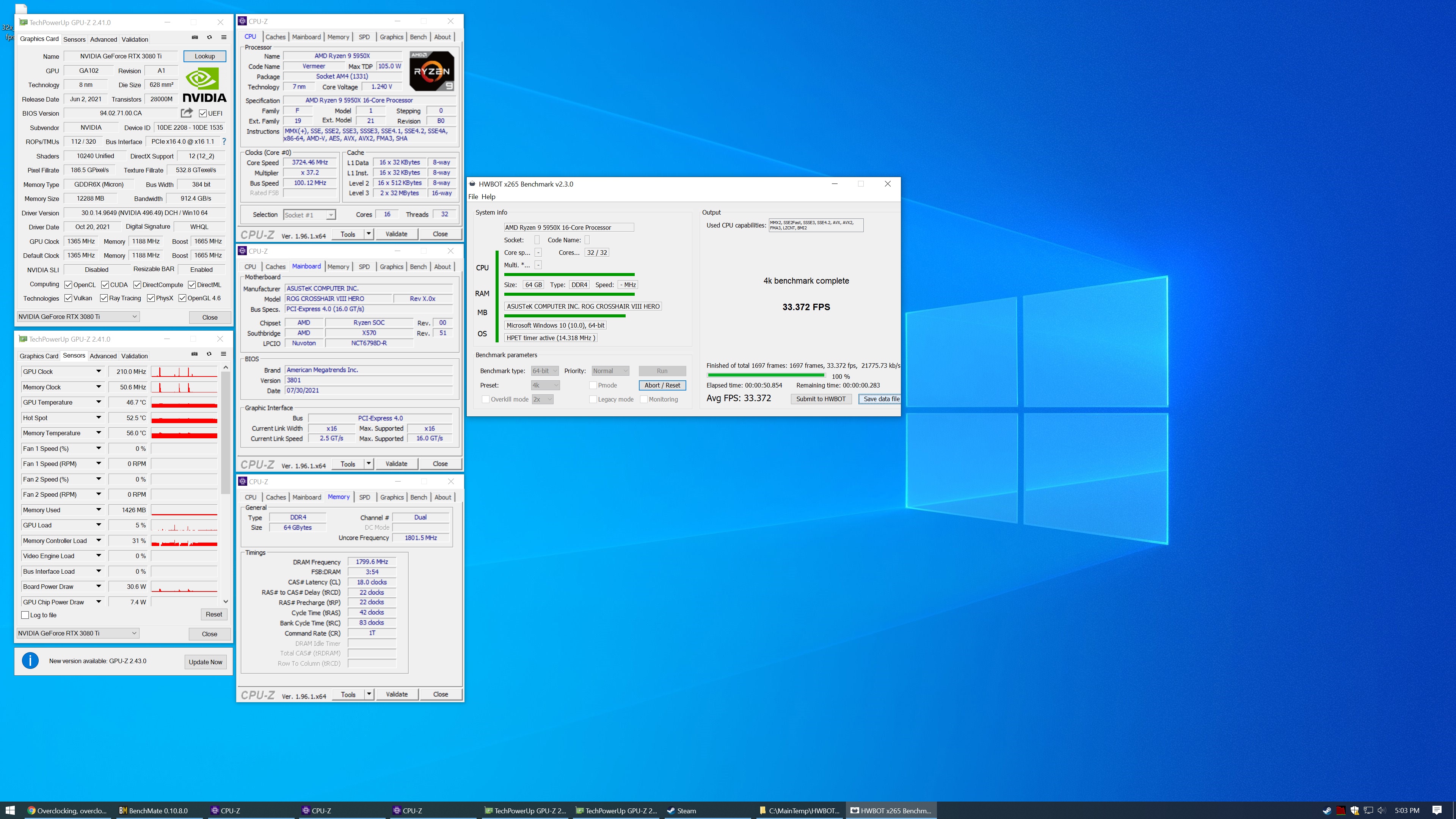
Task: Open GPU selection dropdown in top GPU-Z window
Action: (x=78, y=317)
